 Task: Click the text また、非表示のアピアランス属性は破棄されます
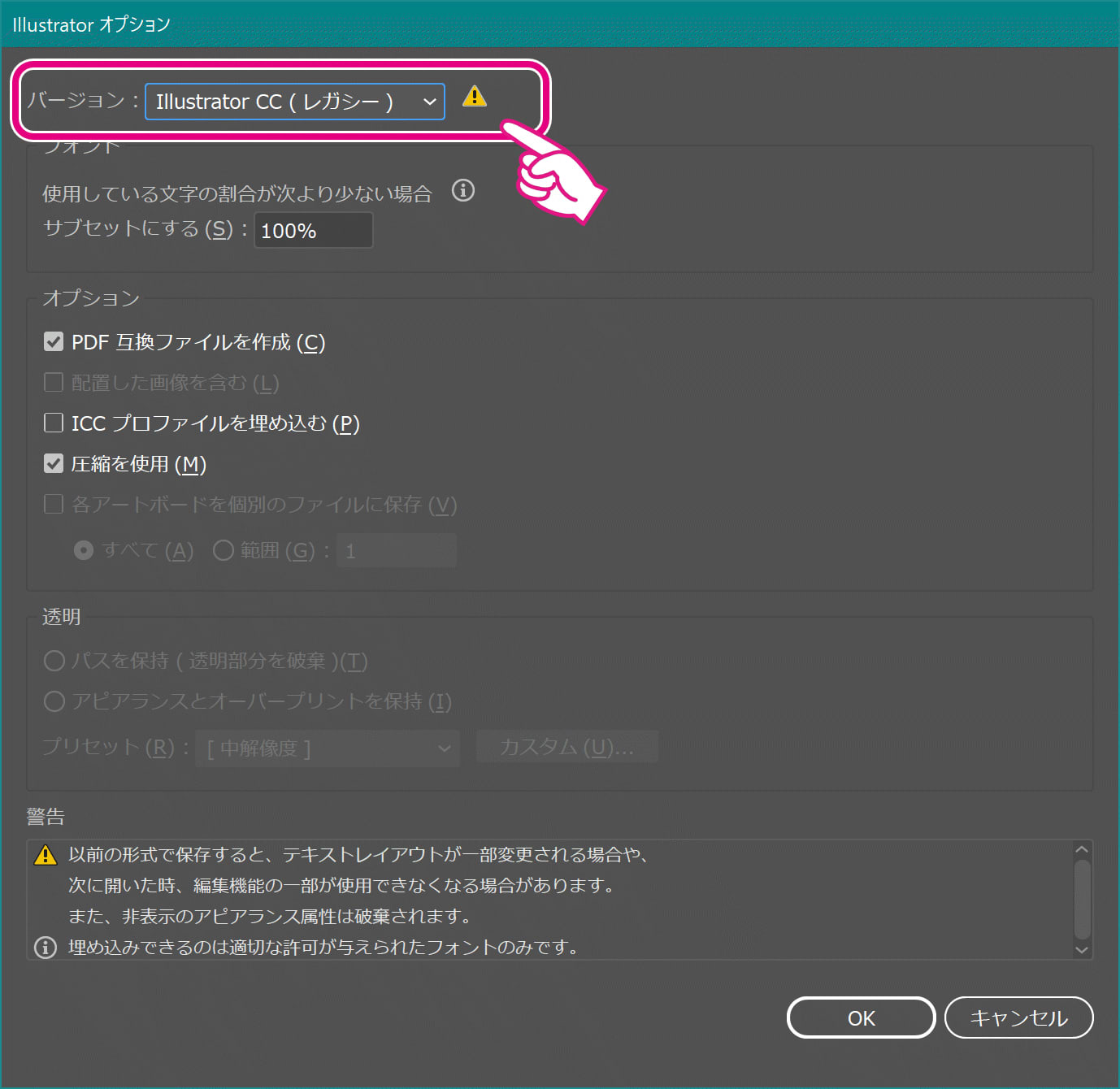pyautogui.click(x=270, y=917)
